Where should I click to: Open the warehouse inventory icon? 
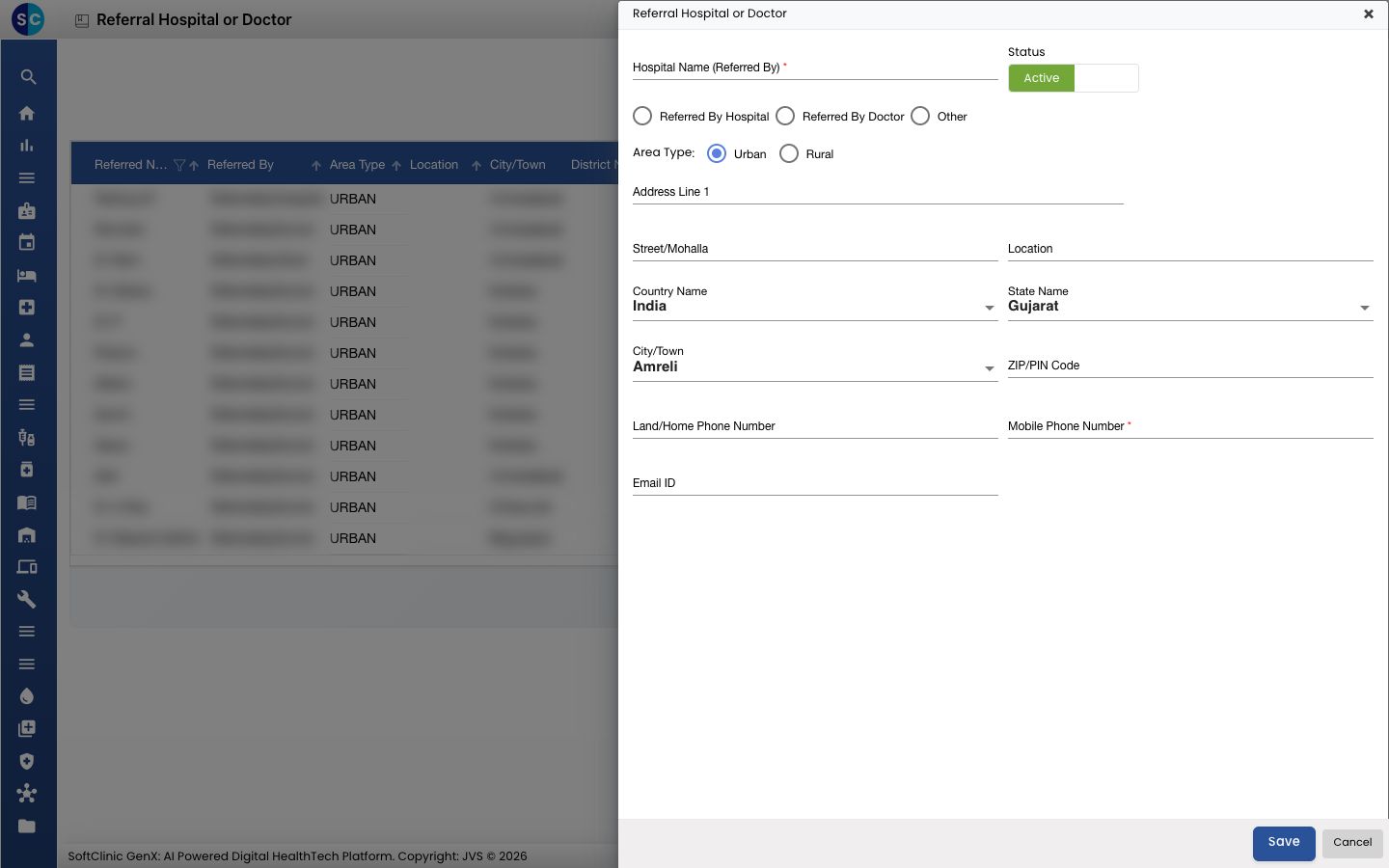[27, 534]
